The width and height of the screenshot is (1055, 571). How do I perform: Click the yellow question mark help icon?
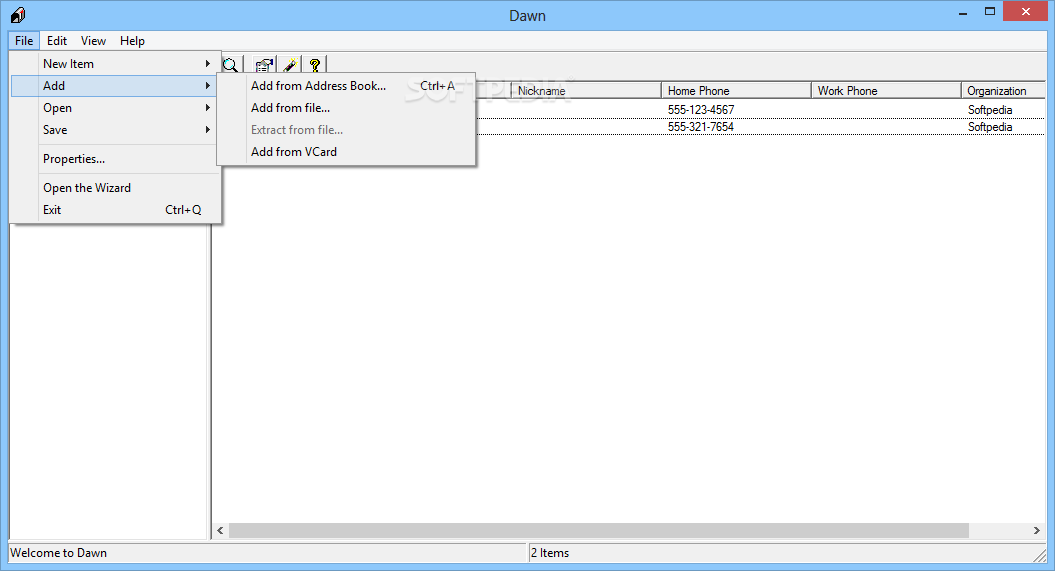click(x=314, y=65)
